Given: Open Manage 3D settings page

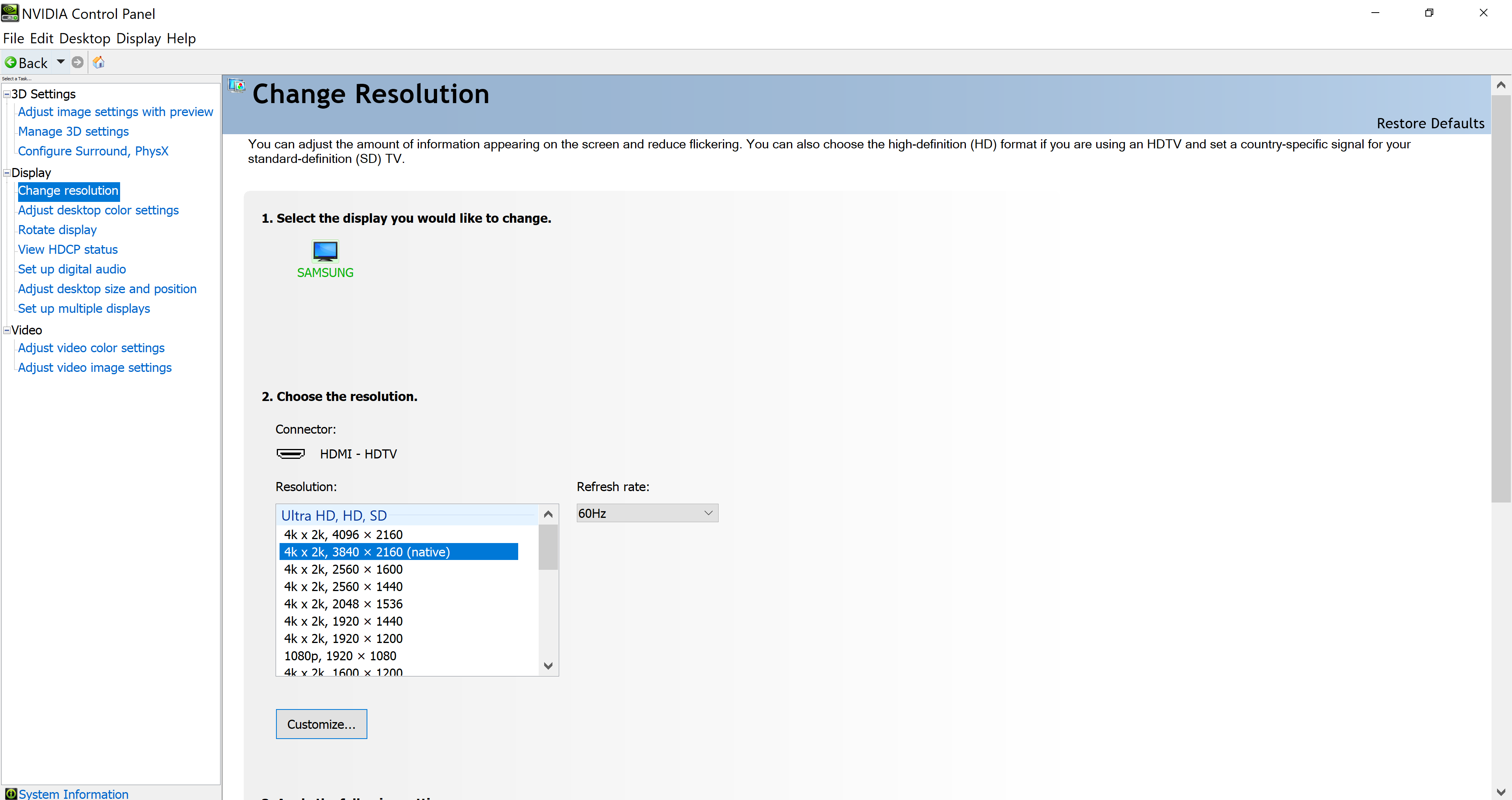Looking at the screenshot, I should 73,131.
